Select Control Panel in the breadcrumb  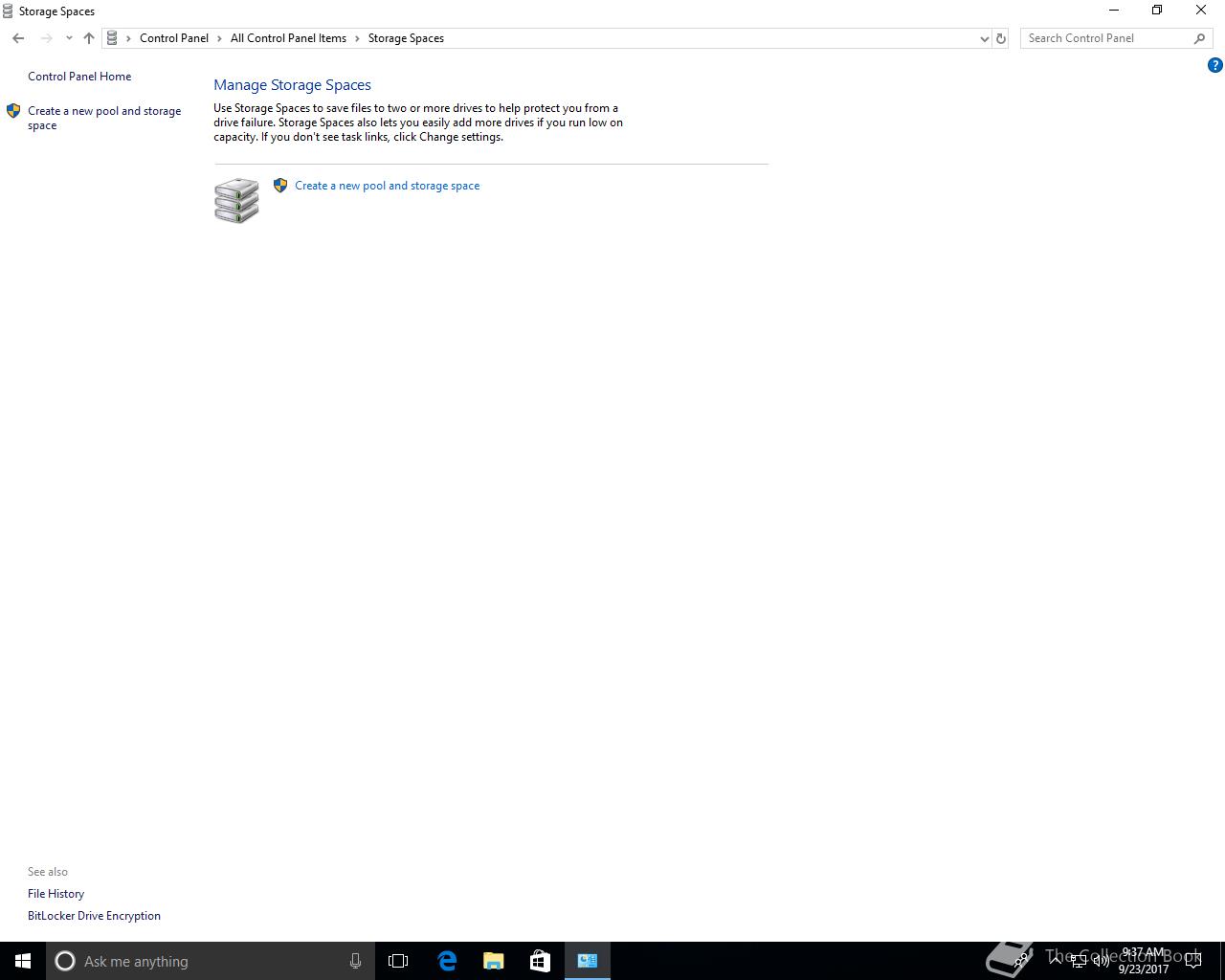[x=174, y=38]
